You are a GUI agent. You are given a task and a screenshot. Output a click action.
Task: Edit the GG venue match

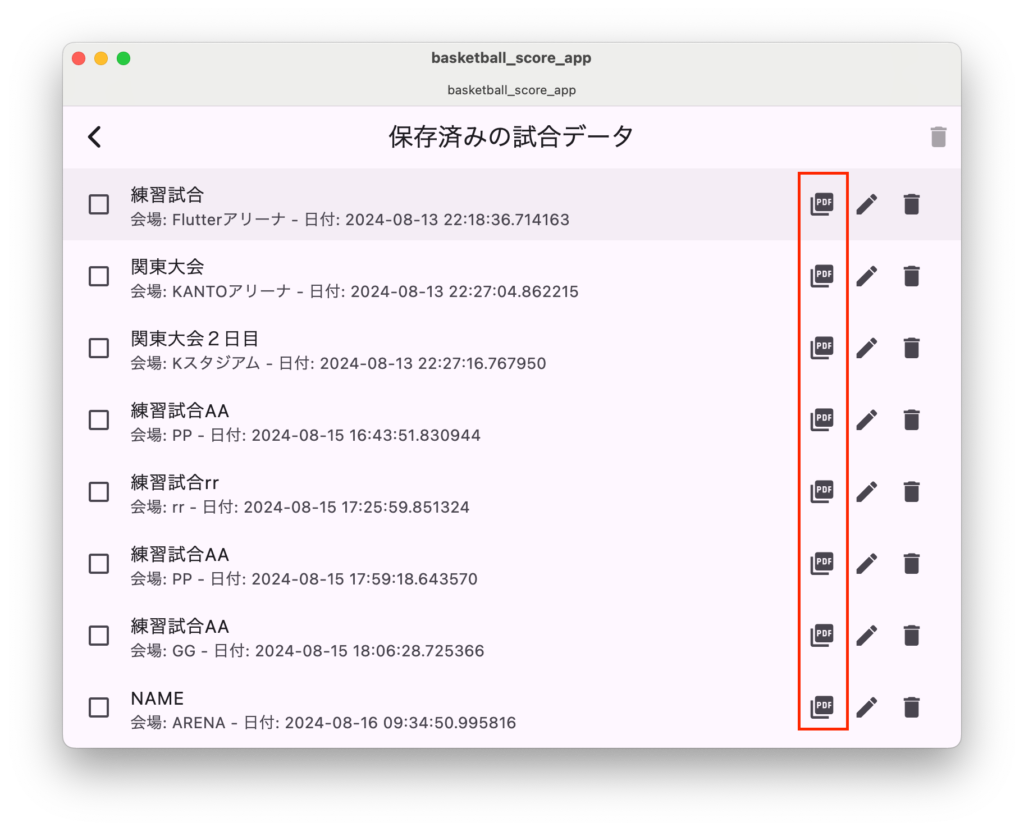tap(867, 636)
